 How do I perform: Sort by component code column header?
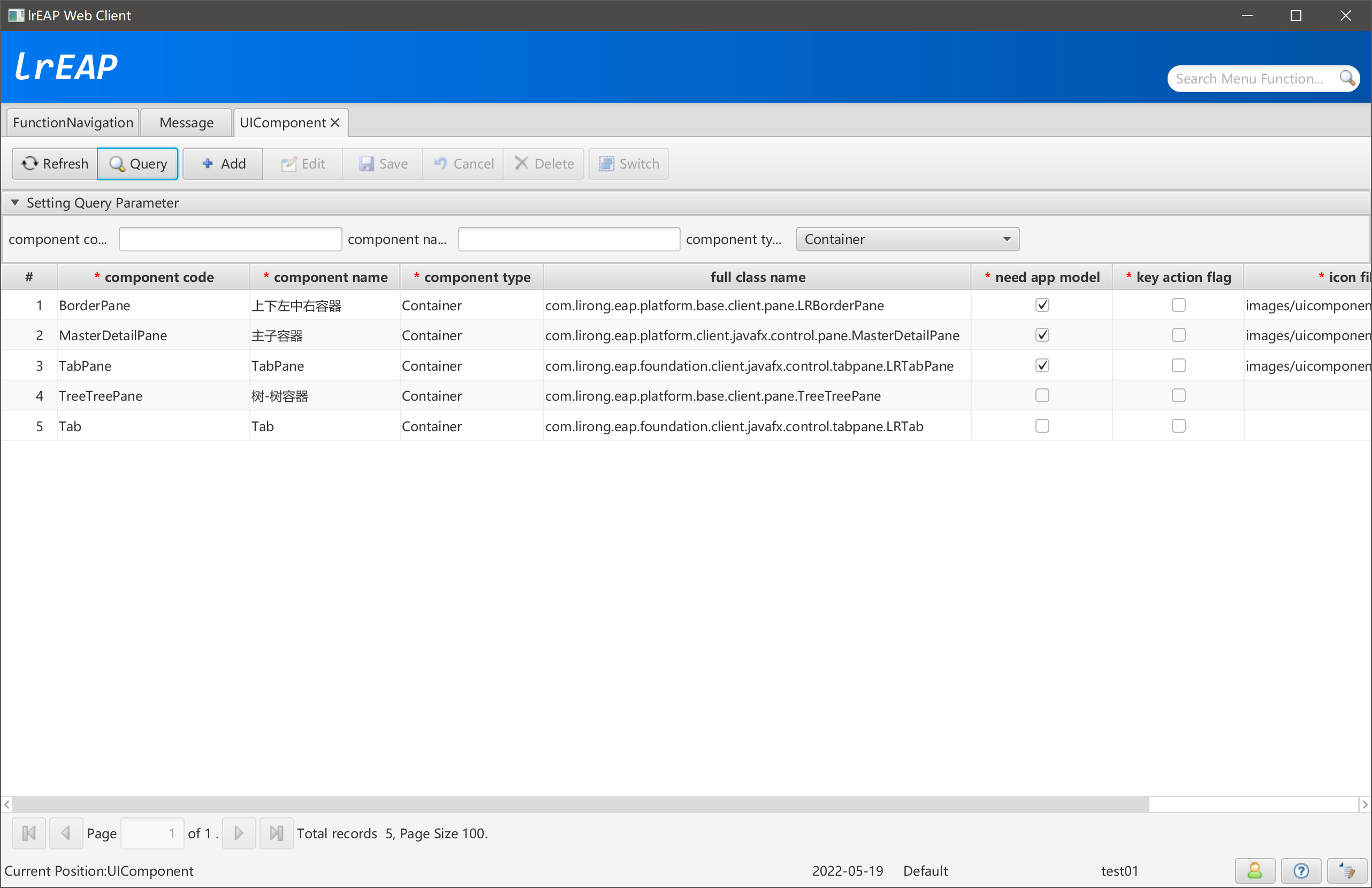(154, 277)
